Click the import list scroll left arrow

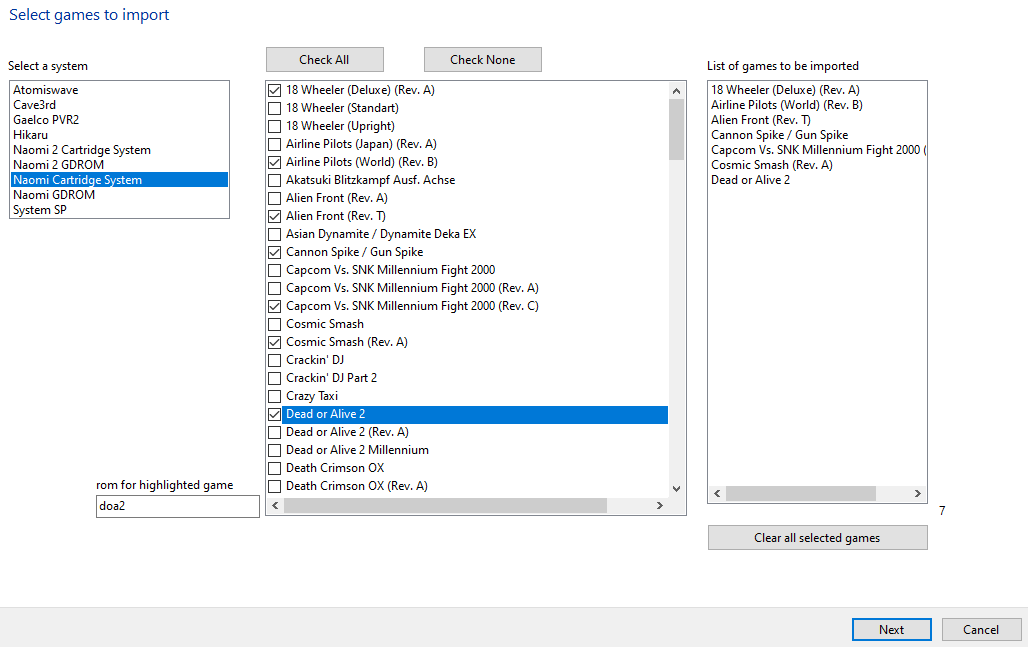pyautogui.click(x=717, y=494)
